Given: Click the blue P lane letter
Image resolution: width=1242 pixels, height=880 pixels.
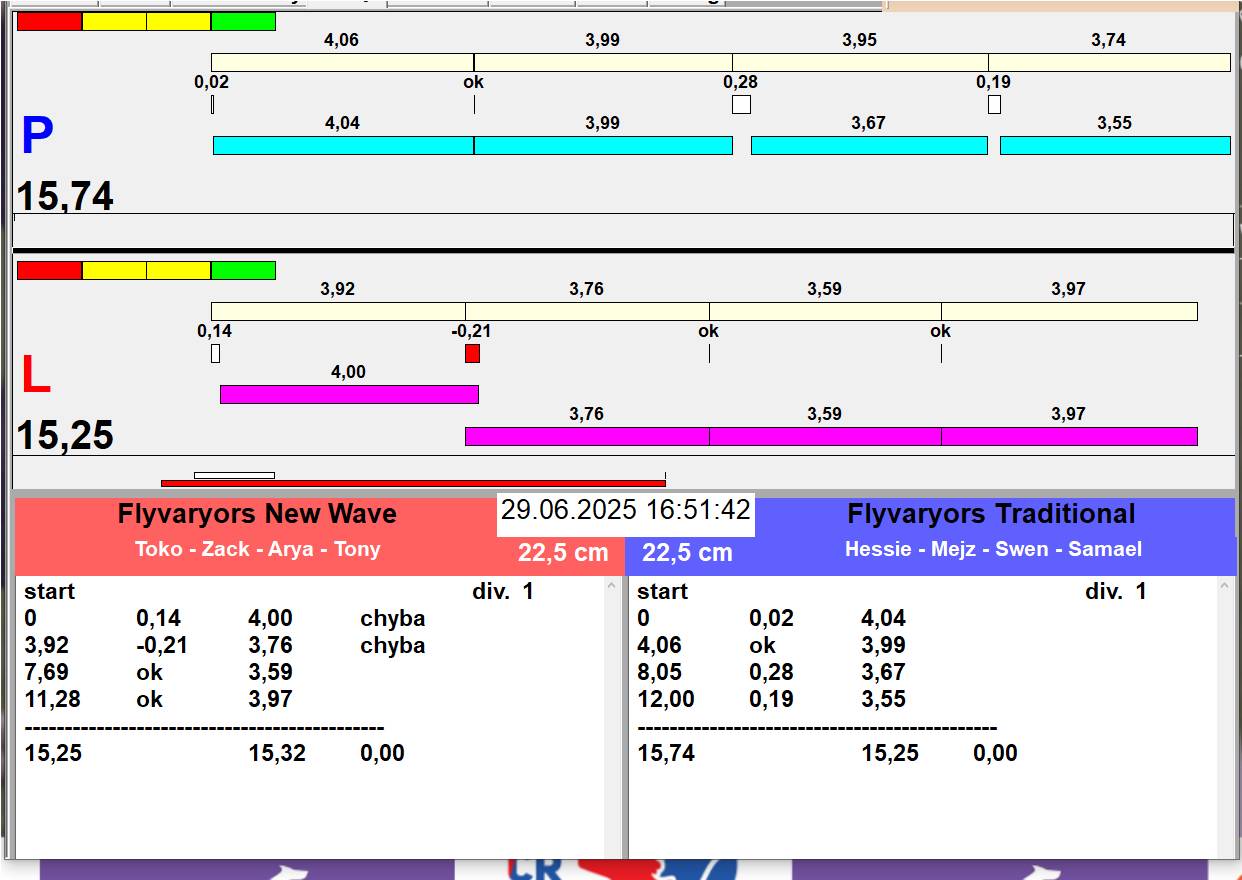Looking at the screenshot, I should 37,137.
